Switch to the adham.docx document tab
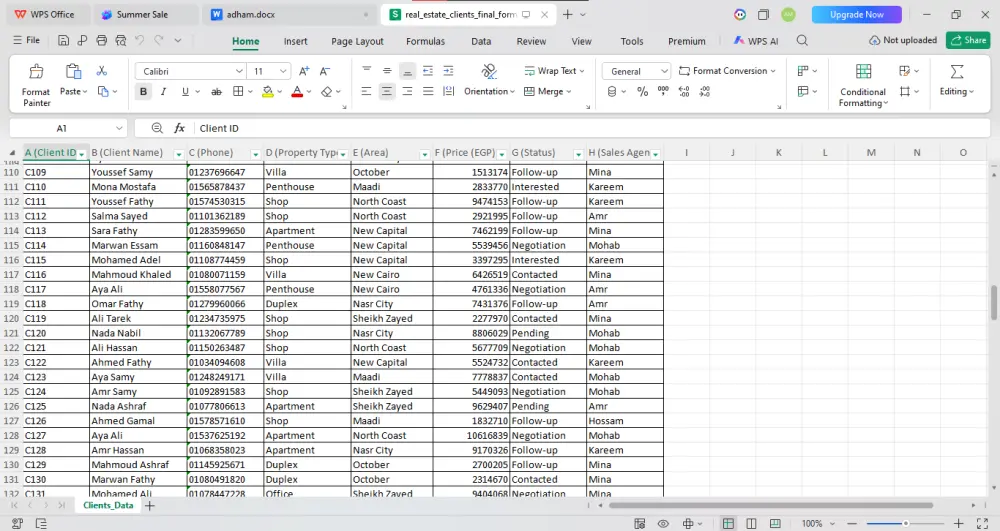This screenshot has height=531, width=1000. click(x=291, y=14)
